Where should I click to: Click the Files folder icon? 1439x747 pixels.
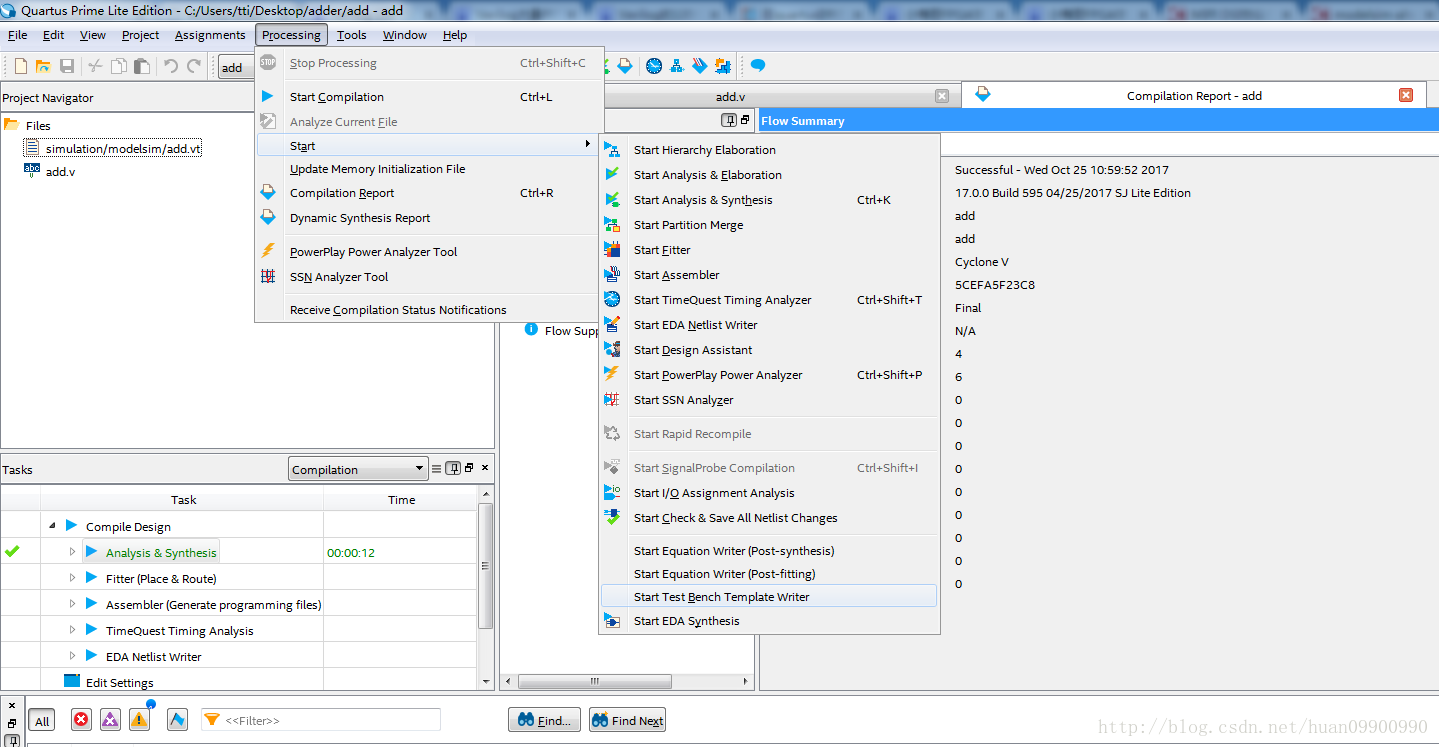[11, 125]
